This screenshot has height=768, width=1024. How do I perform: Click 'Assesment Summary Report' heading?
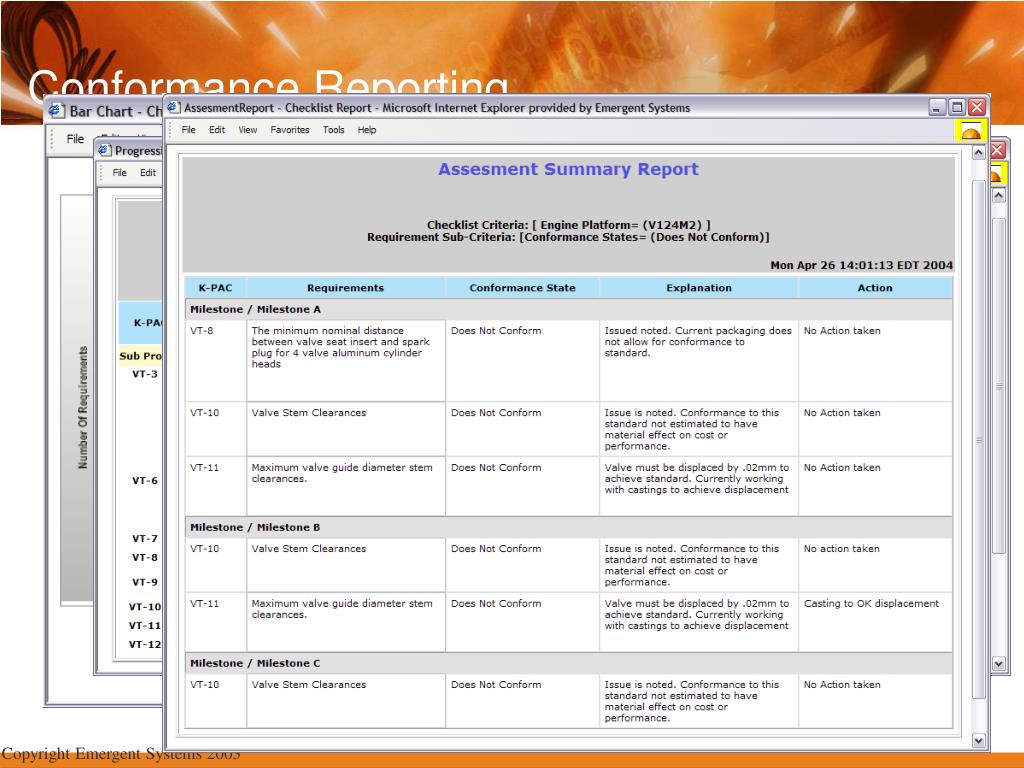point(568,169)
